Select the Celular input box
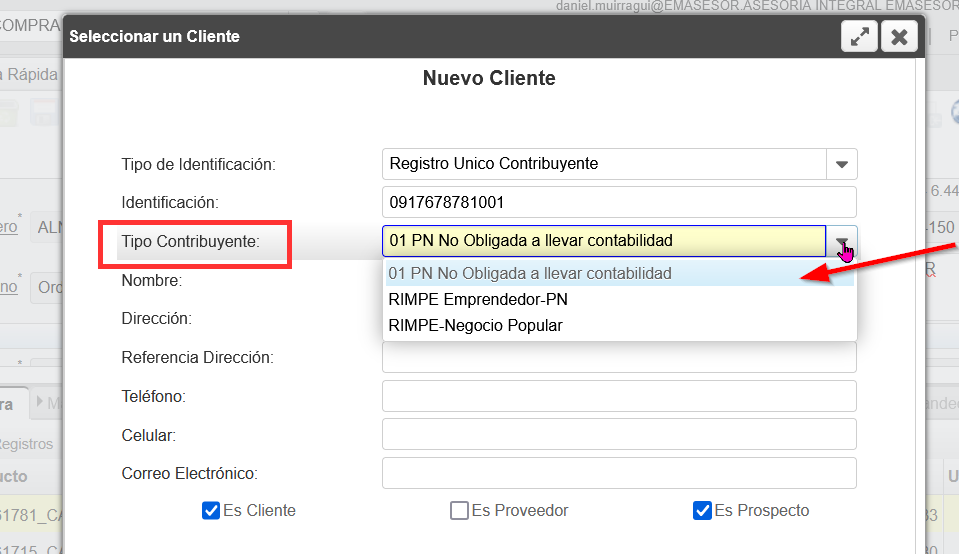 (619, 434)
